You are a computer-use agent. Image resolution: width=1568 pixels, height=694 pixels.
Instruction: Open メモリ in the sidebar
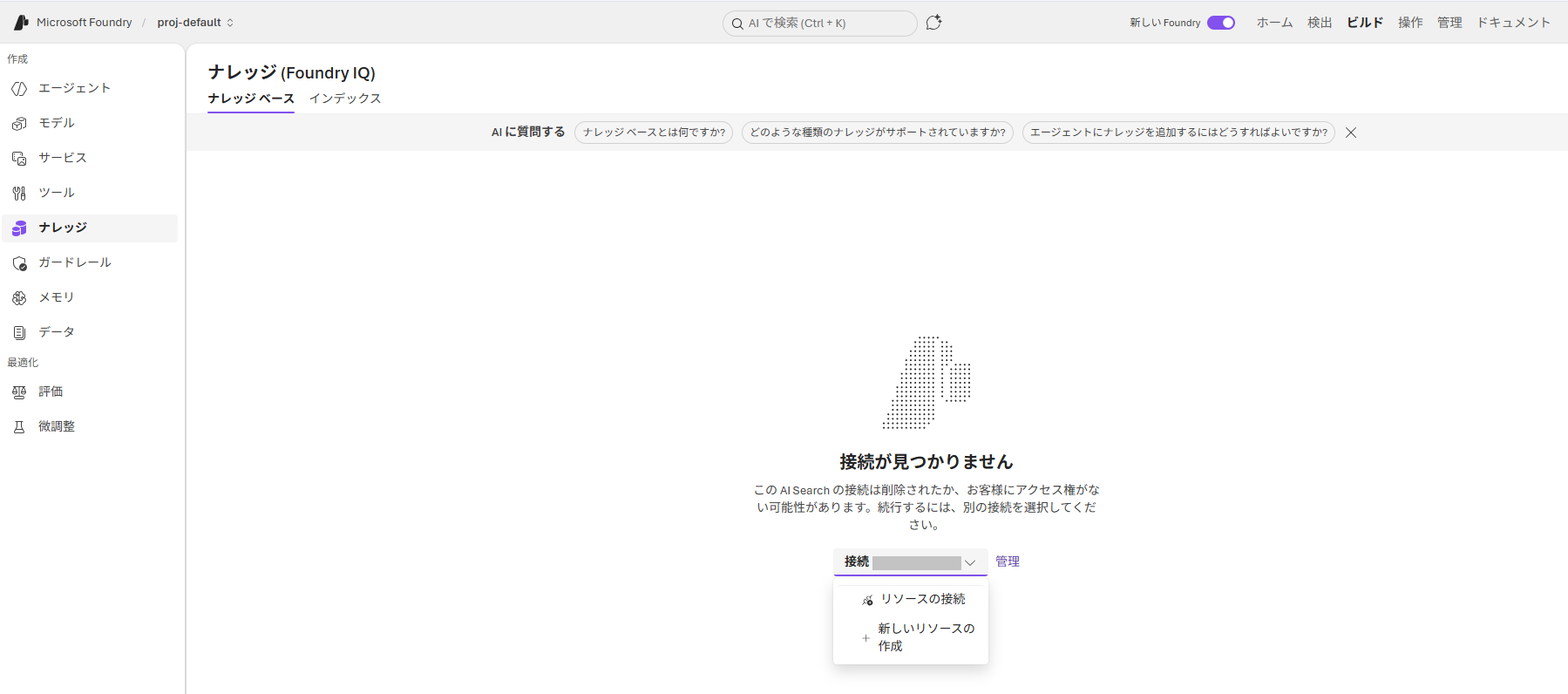click(91, 298)
